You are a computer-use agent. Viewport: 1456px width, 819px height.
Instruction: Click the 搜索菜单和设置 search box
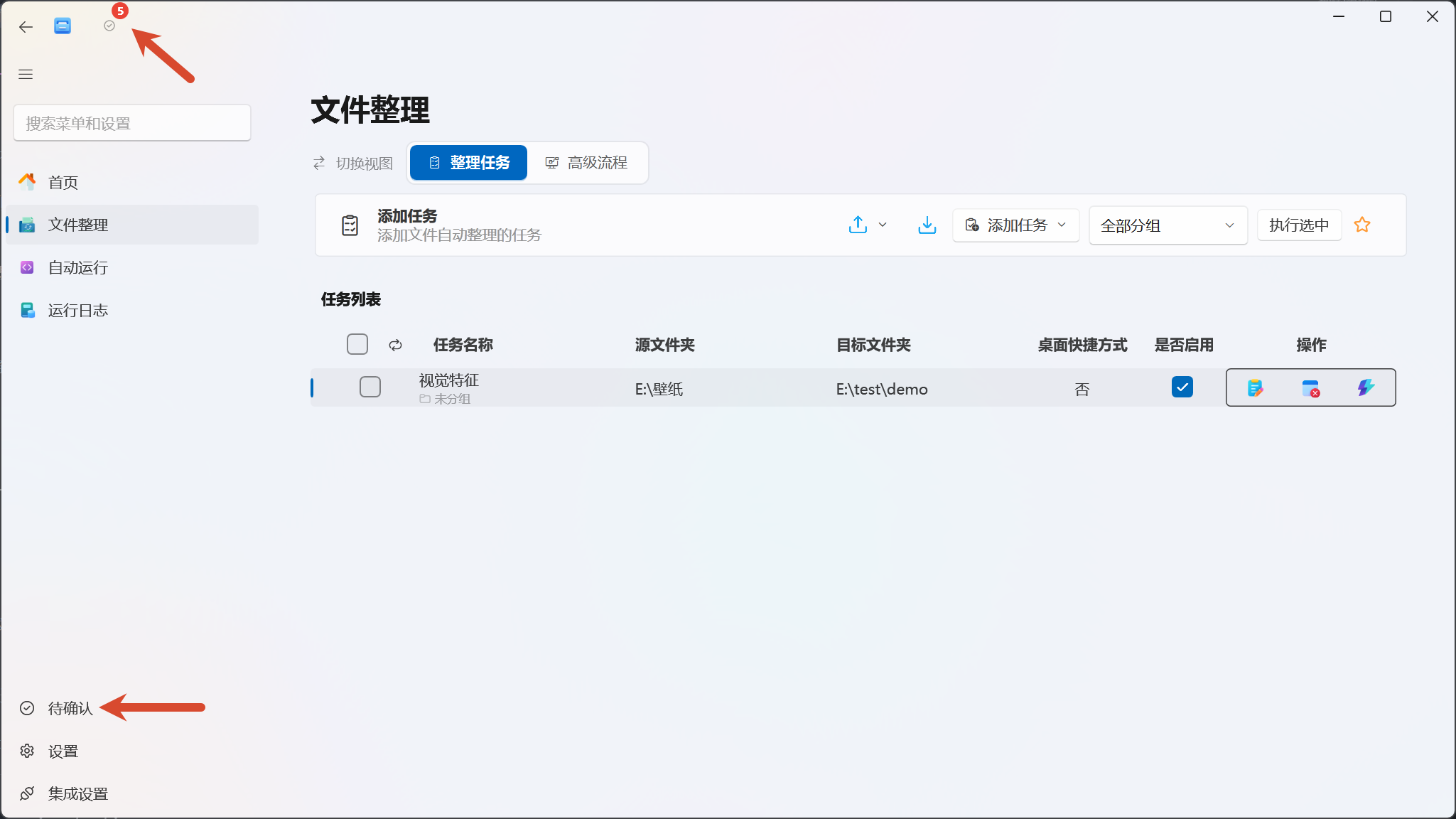[x=132, y=123]
